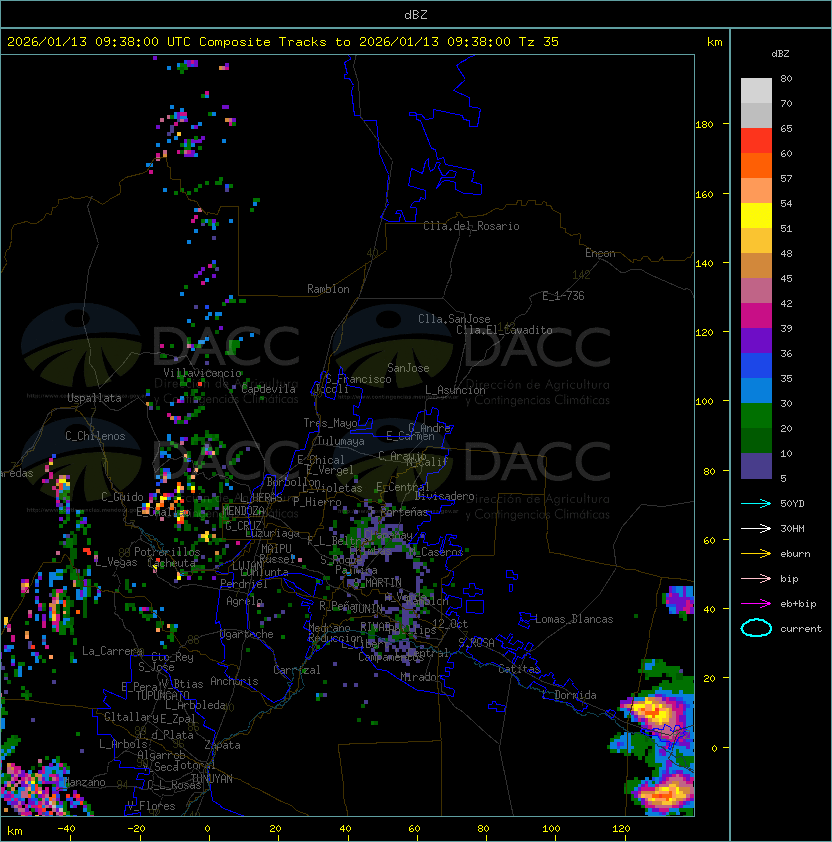Click the white 30HM track arrow in legend

[x=756, y=528]
